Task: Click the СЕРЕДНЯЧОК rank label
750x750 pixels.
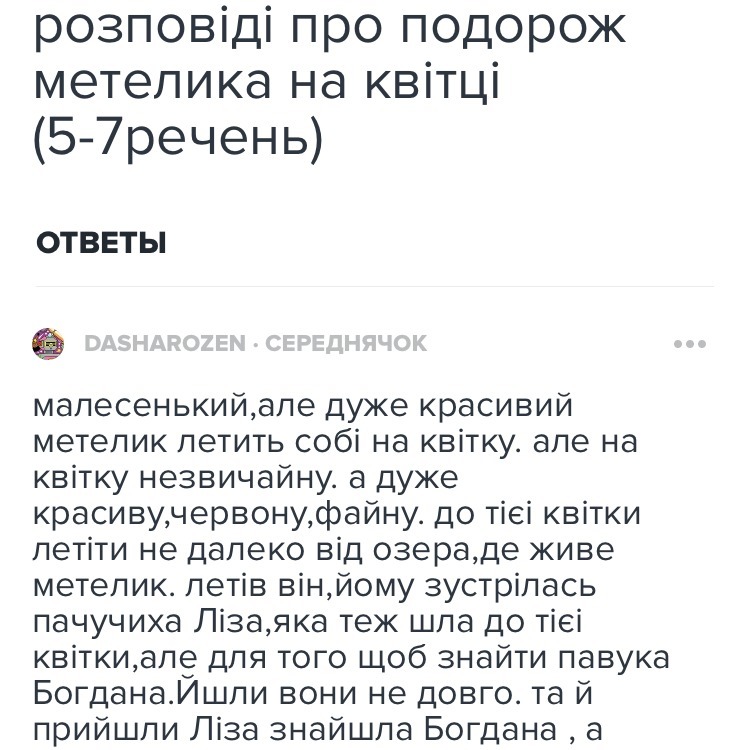Action: (x=345, y=343)
